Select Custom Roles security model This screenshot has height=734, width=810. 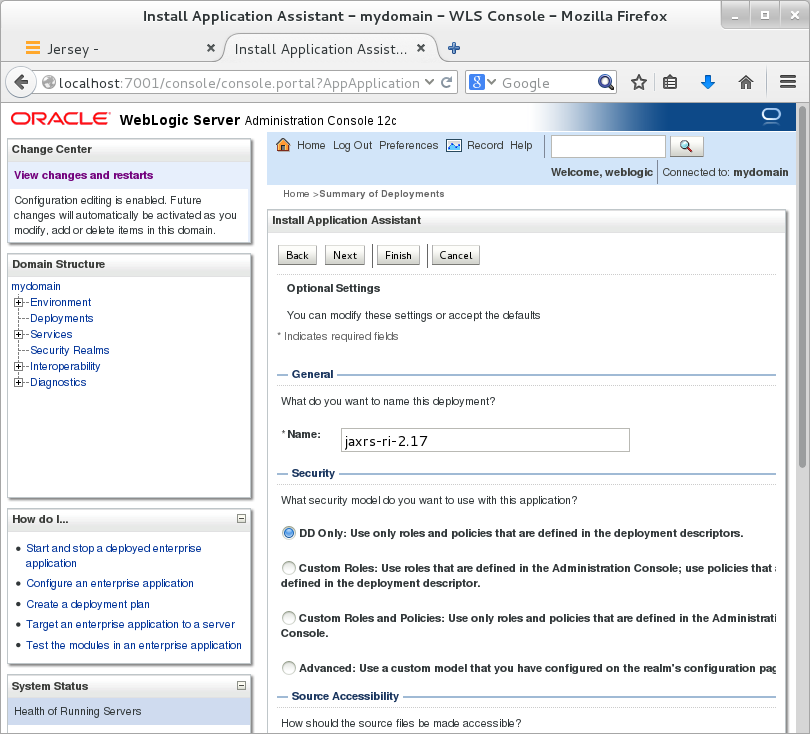point(289,568)
